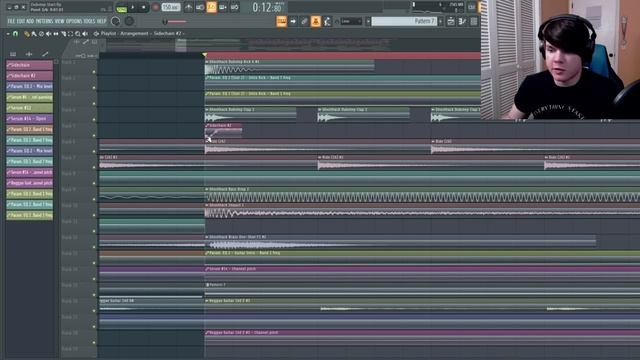Screen dimensions: 640x360
Task: Click the pink song position slider
Action: pos(176,22)
